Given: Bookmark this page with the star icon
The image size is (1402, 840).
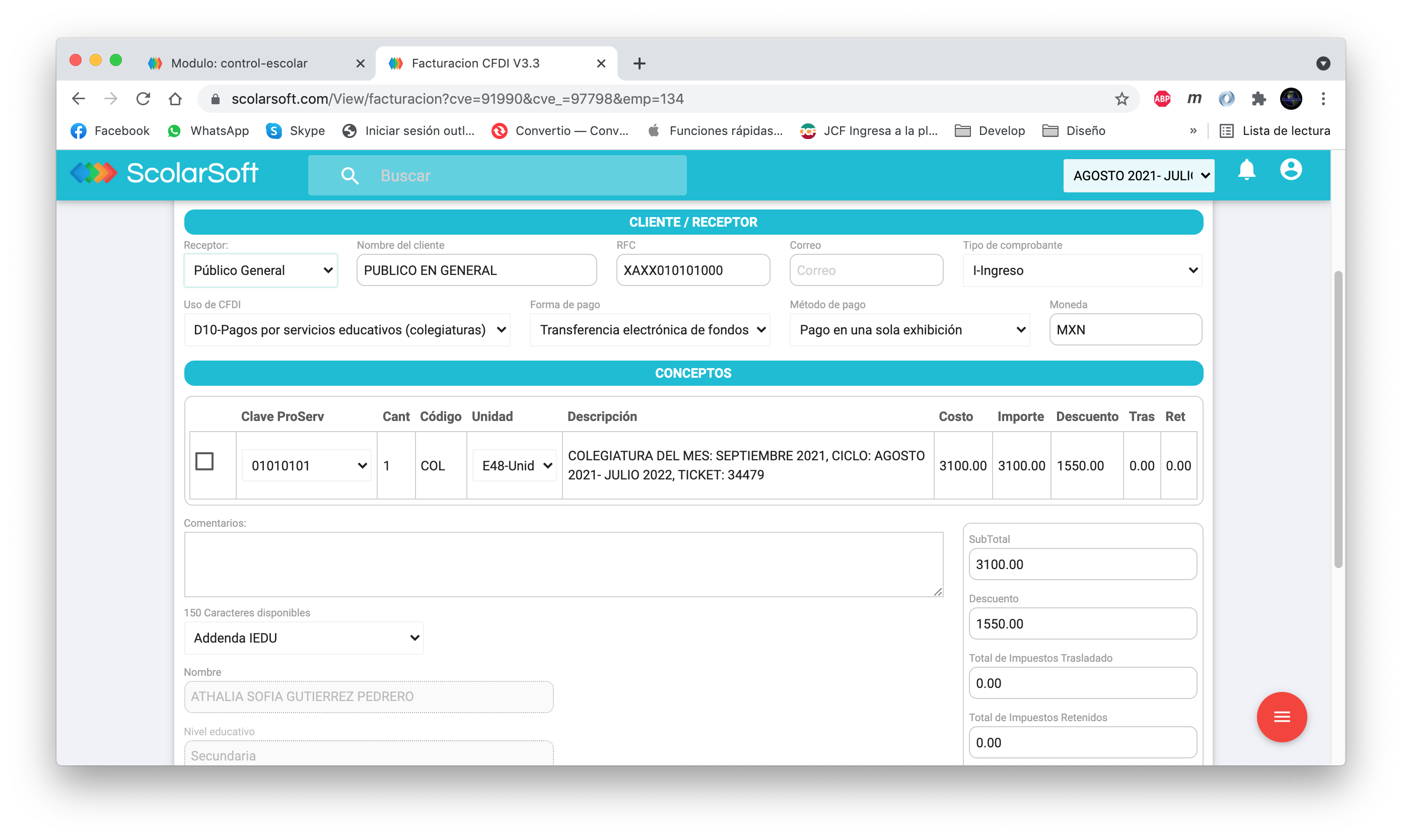Looking at the screenshot, I should (1121, 99).
